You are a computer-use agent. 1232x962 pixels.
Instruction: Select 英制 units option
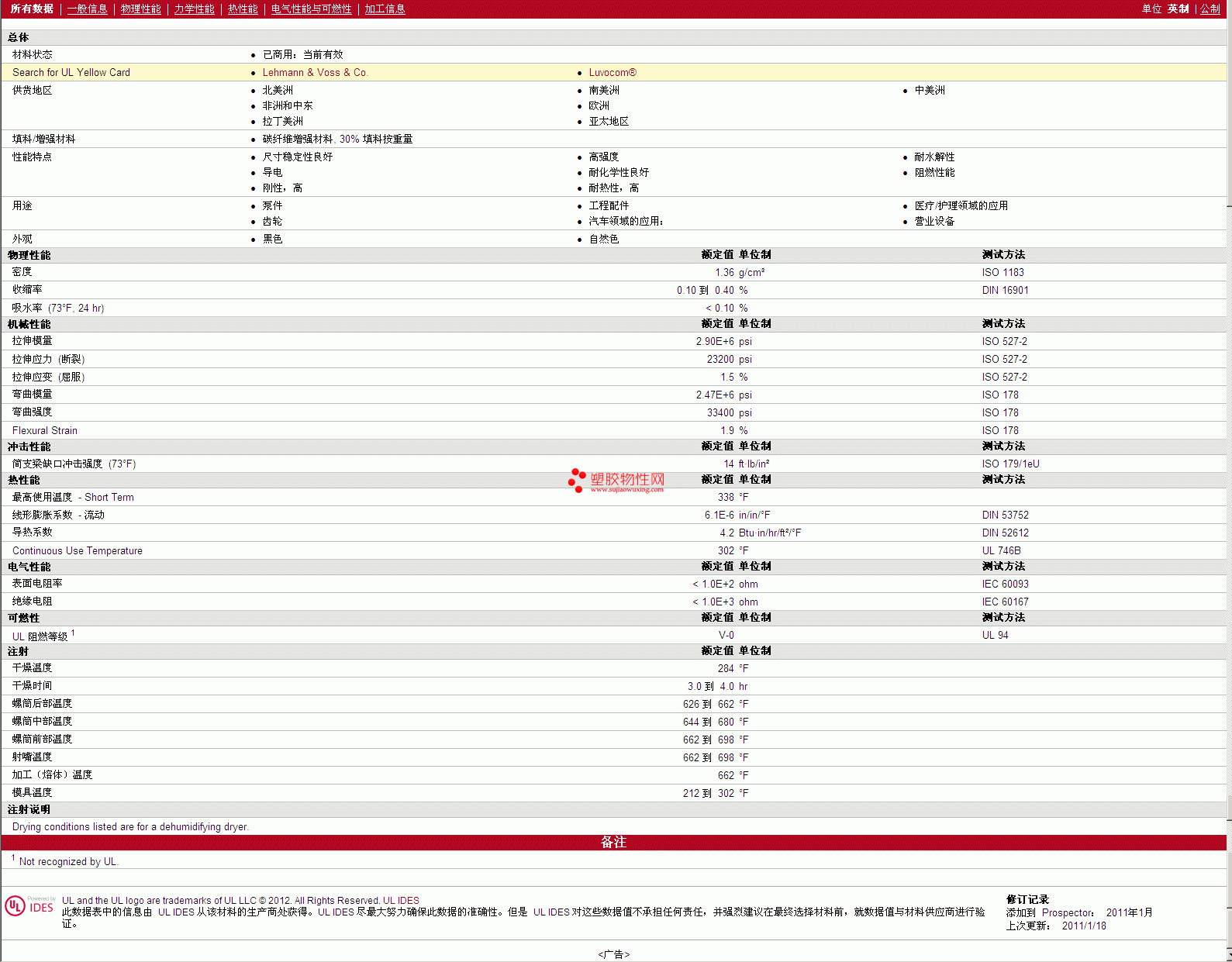point(1178,9)
